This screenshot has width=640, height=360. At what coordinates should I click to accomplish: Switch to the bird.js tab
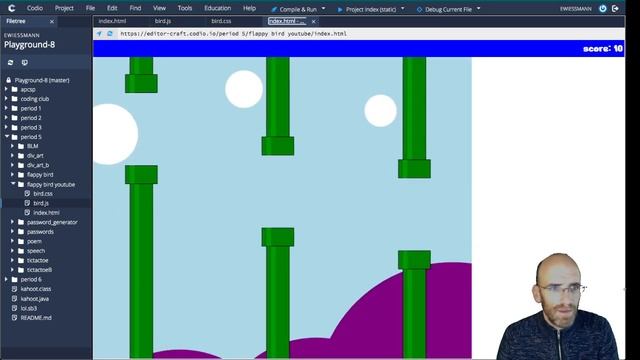pos(163,21)
